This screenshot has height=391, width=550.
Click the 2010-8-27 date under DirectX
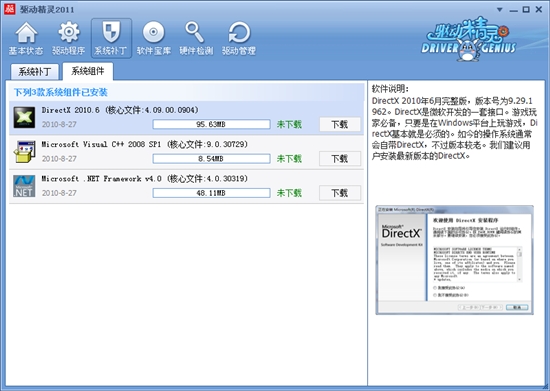(59, 124)
